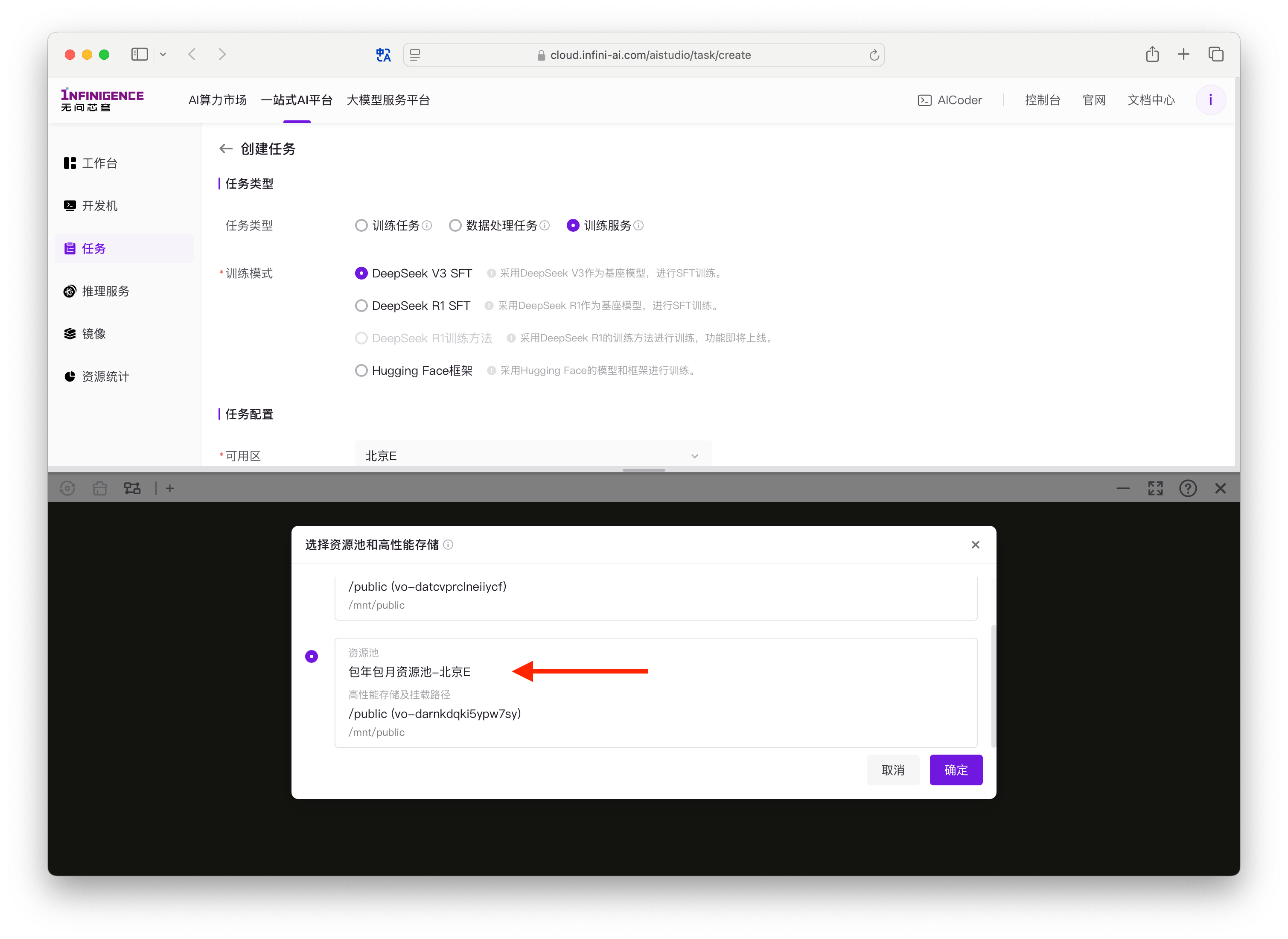Screen dimensions: 1288x939
Task: Open 资源统计 in the sidebar
Action: tap(124, 376)
